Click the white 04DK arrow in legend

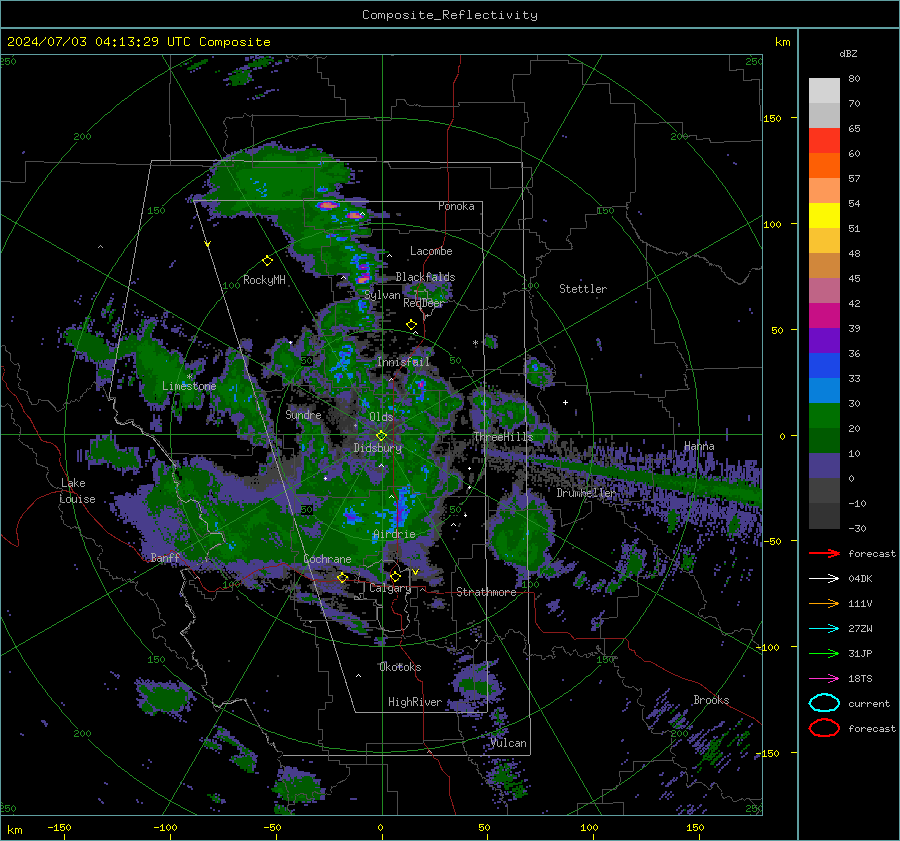tap(824, 579)
